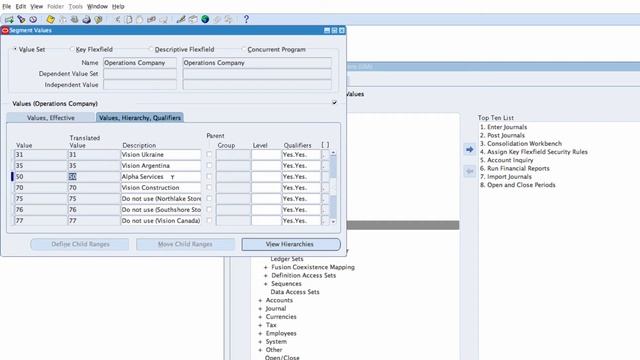This screenshot has height=360, width=640.
Task: Click the Folder Tools toolbar icon
Action: [228, 19]
